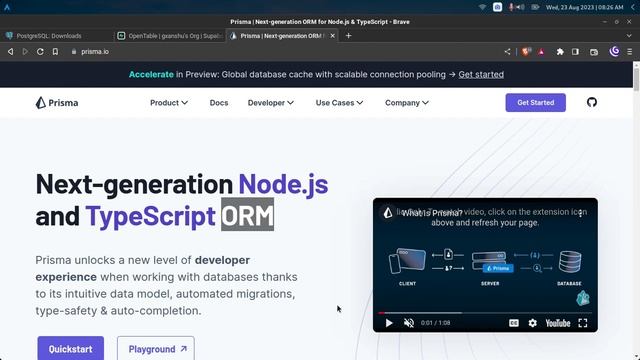Expand the Use Cases menu
Image resolution: width=640 pixels, height=360 pixels.
[339, 103]
